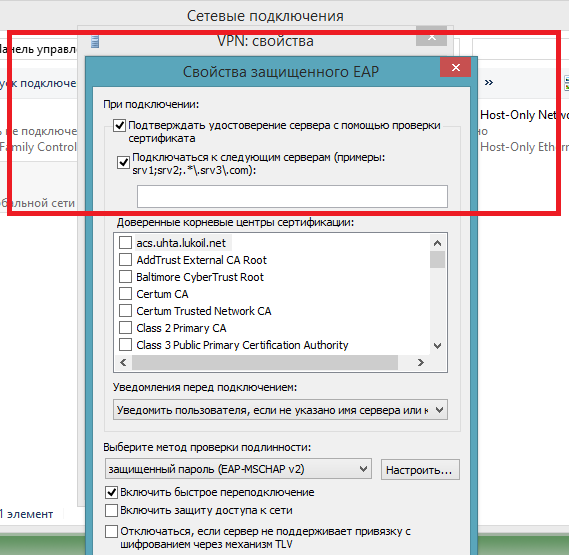Enable Certum Trusted Network CA

tap(125, 310)
